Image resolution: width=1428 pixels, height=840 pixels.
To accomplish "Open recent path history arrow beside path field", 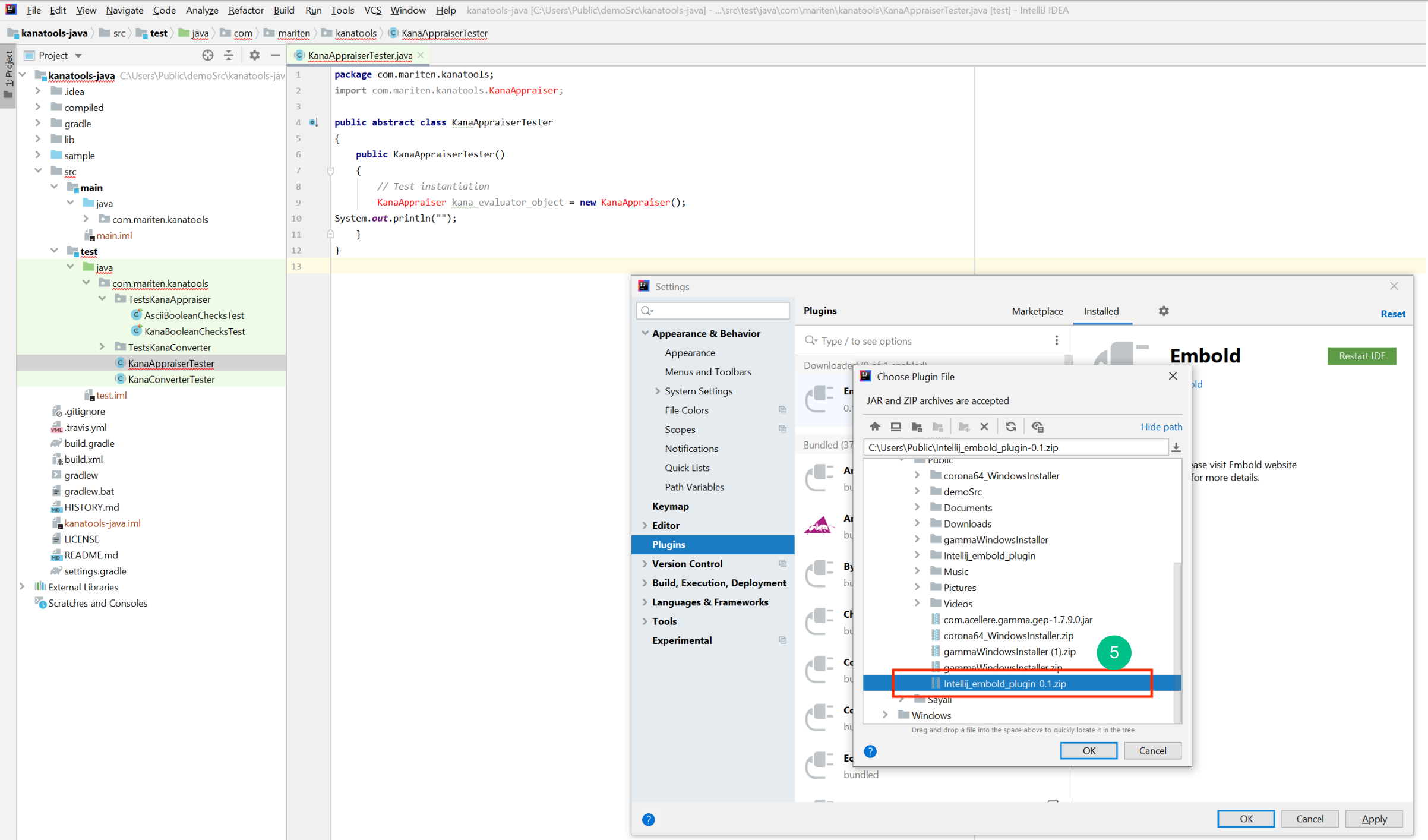I will (x=1176, y=447).
